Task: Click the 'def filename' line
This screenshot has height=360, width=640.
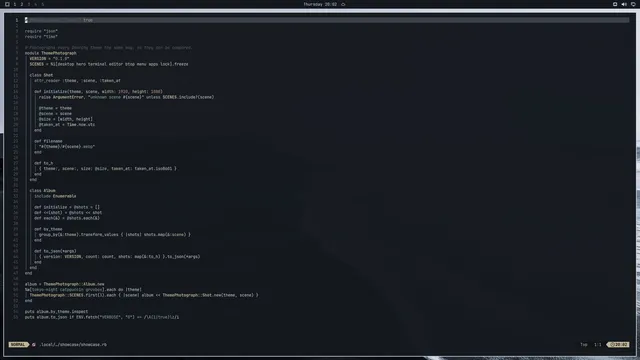Action: [48, 141]
